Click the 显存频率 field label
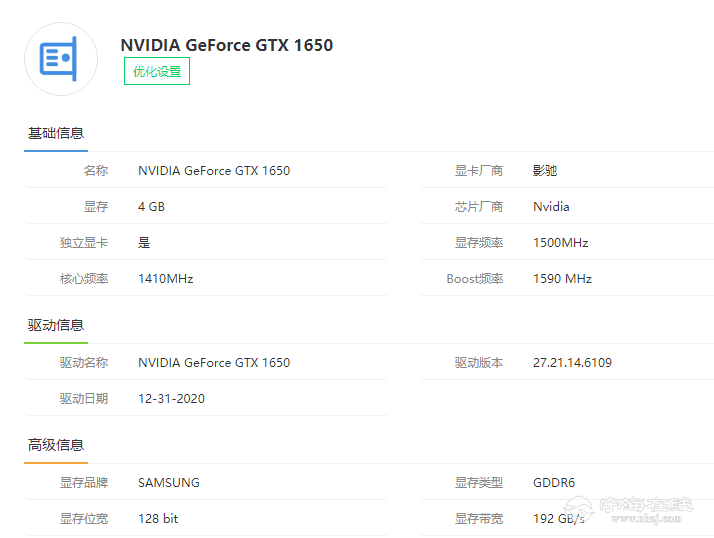The image size is (714, 538). pos(479,243)
